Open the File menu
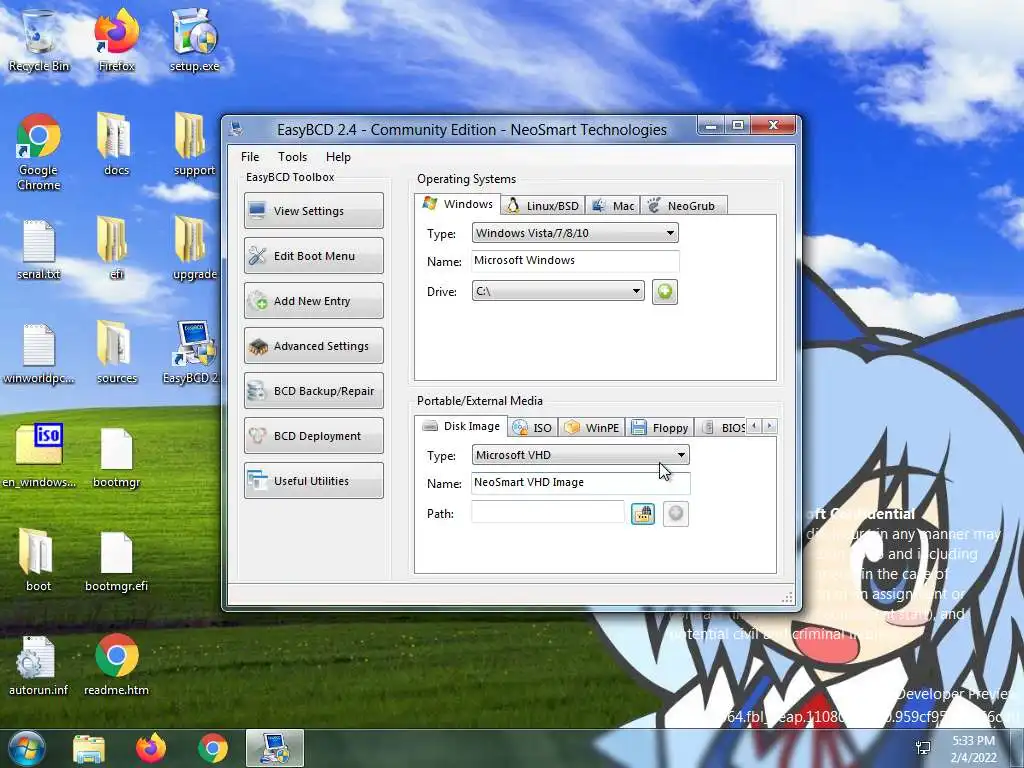The width and height of the screenshot is (1024, 768). tap(249, 157)
